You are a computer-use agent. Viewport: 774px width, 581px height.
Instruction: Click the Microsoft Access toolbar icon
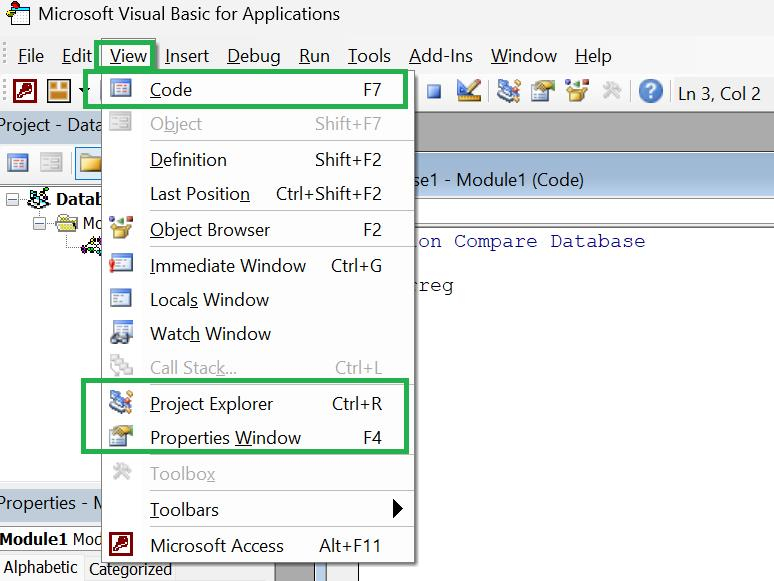click(25, 91)
